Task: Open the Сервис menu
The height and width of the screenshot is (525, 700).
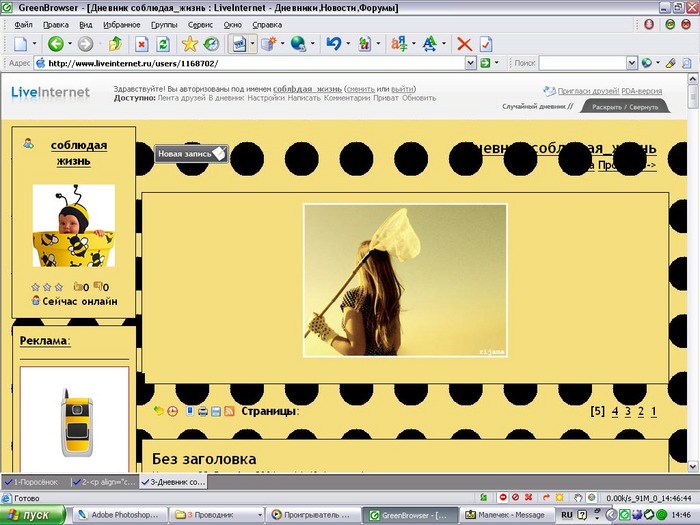Action: (x=200, y=25)
